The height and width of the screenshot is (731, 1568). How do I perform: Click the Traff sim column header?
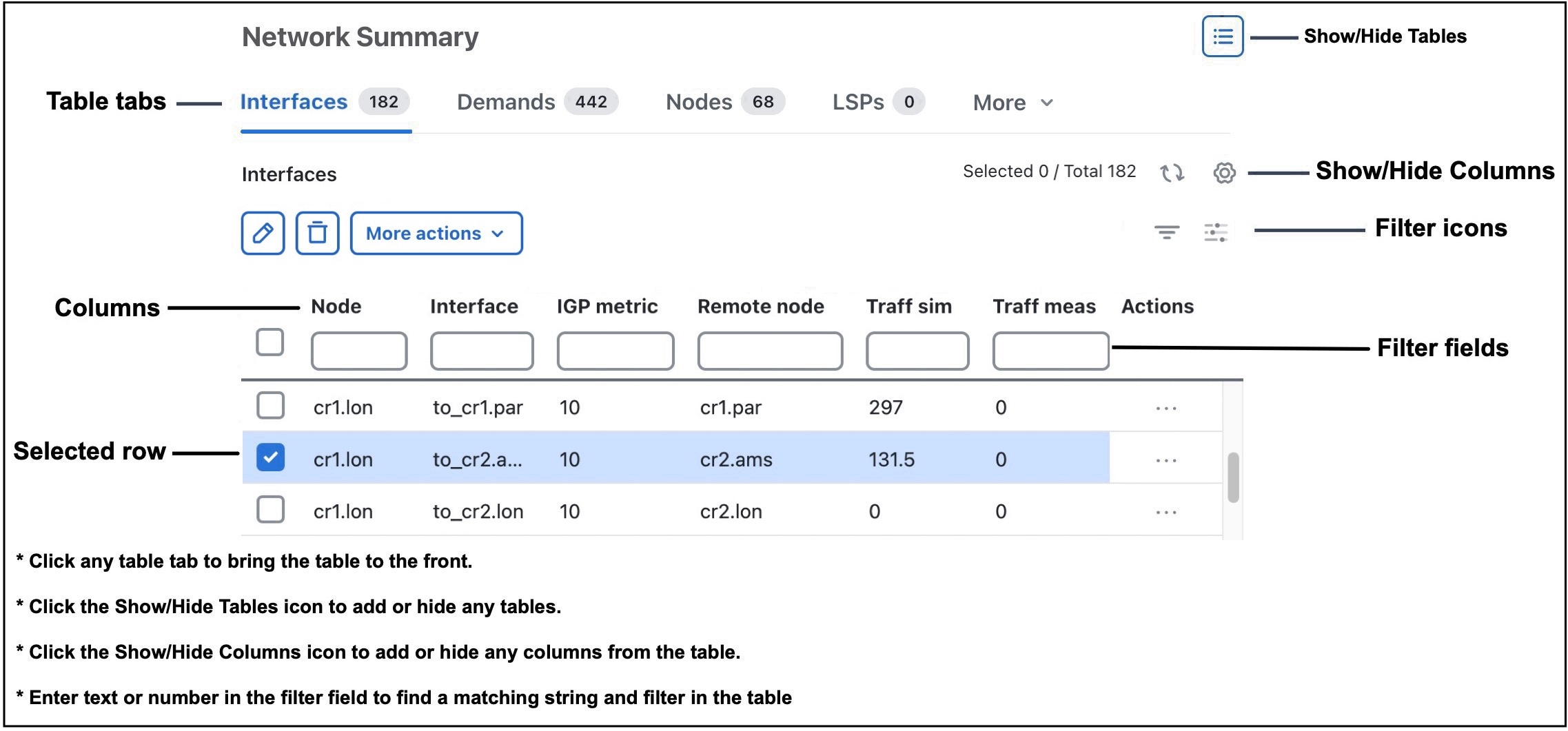[909, 307]
